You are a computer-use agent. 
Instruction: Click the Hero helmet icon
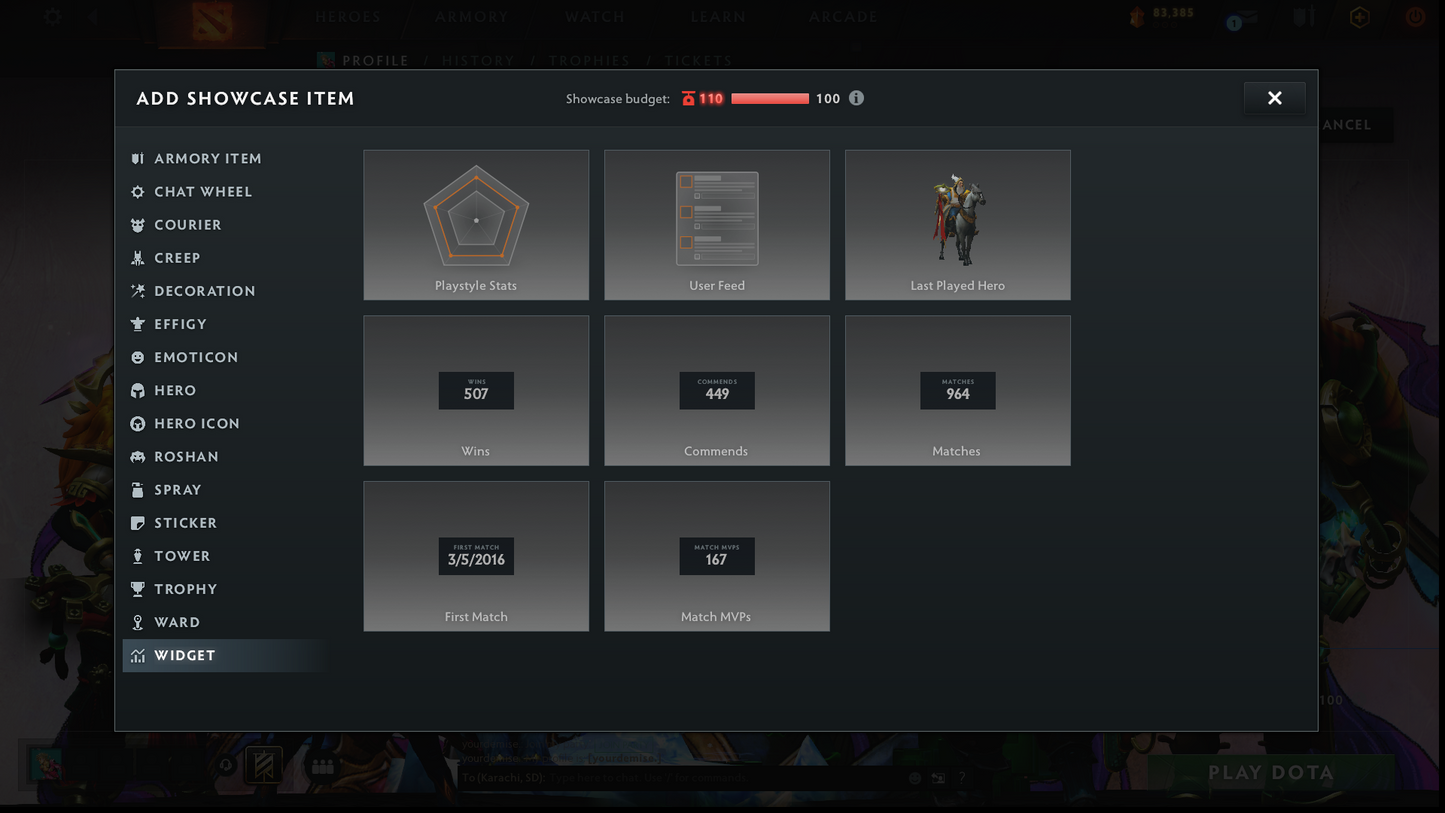138,390
